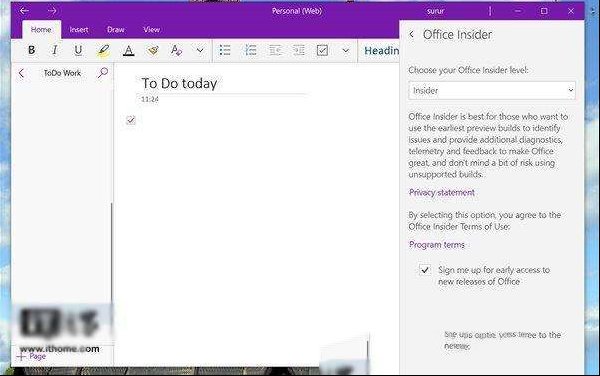Open search with the magnifier icon

click(x=103, y=72)
